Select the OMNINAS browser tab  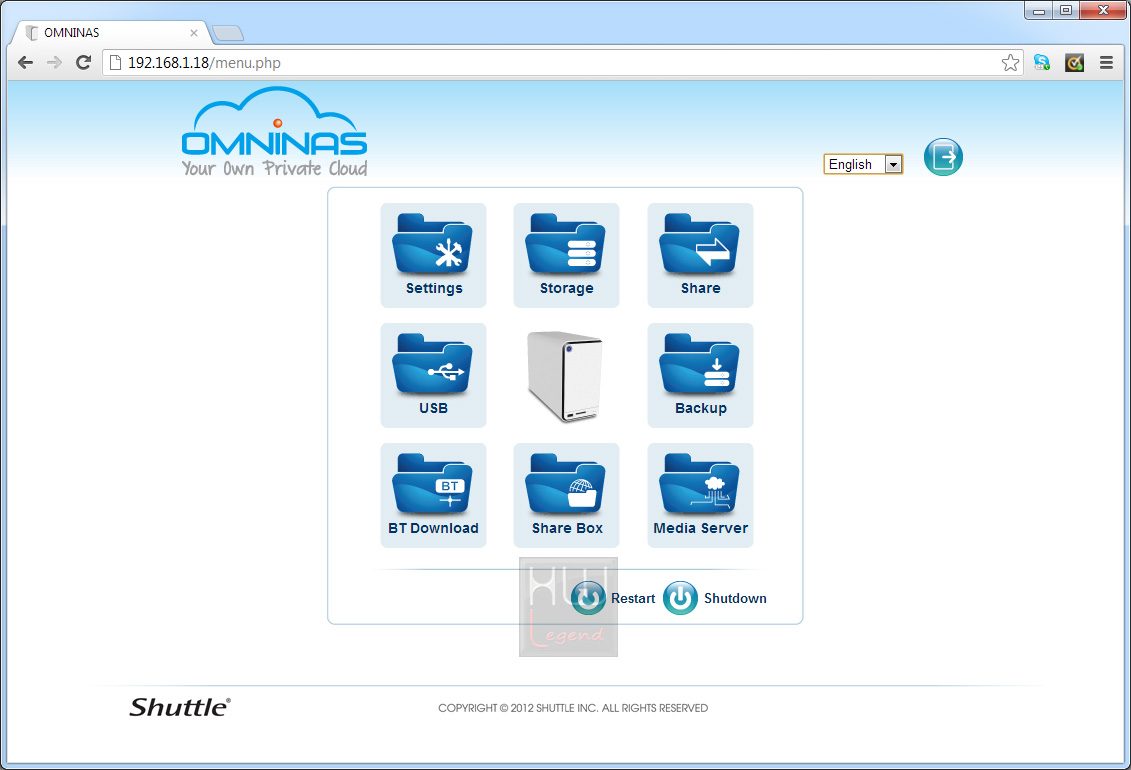coord(112,32)
